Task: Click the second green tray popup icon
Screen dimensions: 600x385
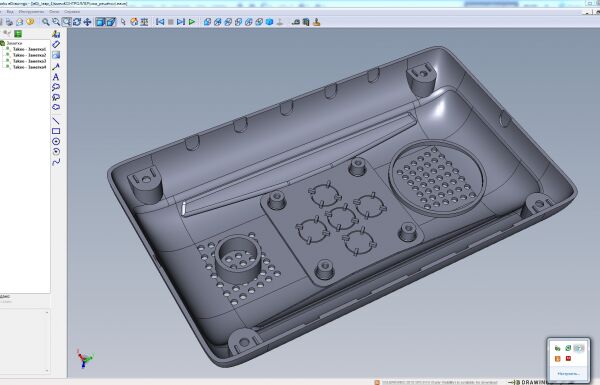Action: click(x=568, y=348)
